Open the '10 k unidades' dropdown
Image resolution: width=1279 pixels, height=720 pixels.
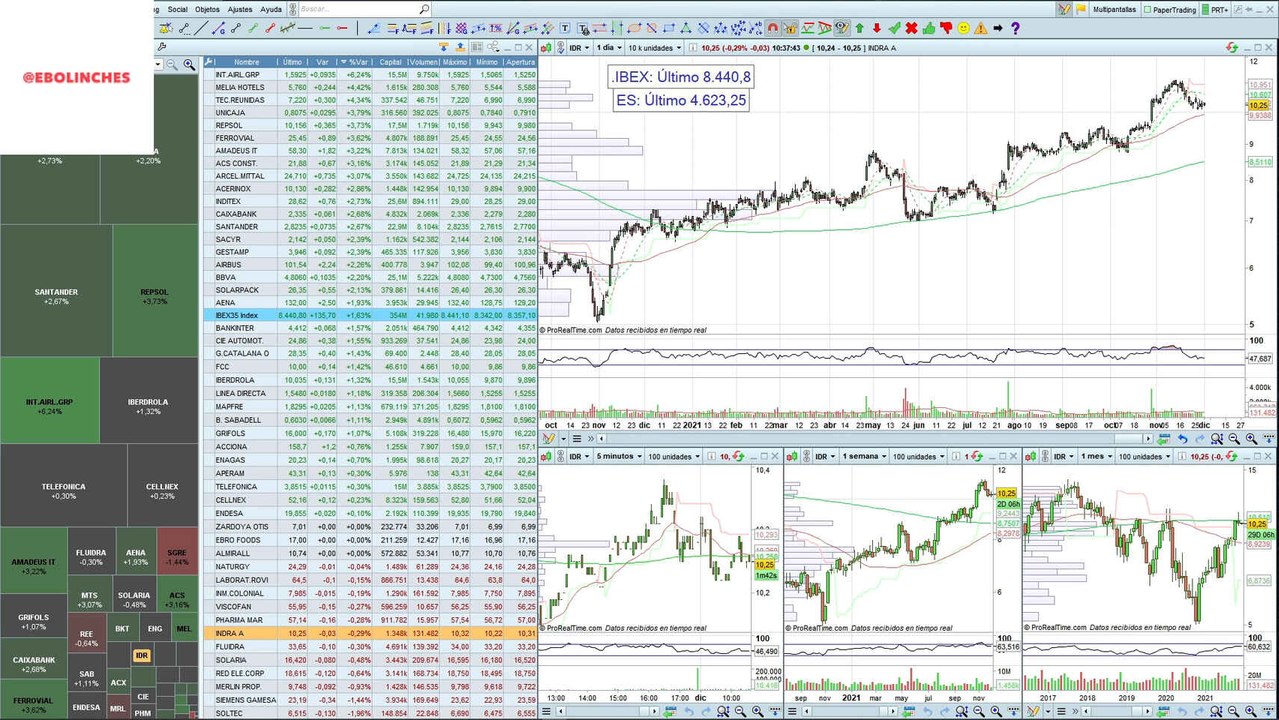655,47
